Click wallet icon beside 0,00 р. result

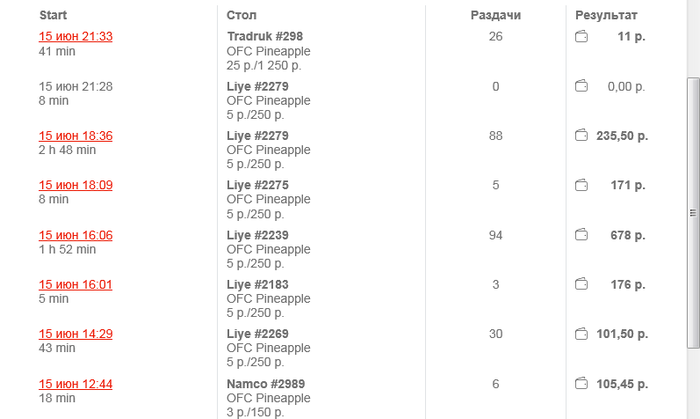click(x=582, y=87)
